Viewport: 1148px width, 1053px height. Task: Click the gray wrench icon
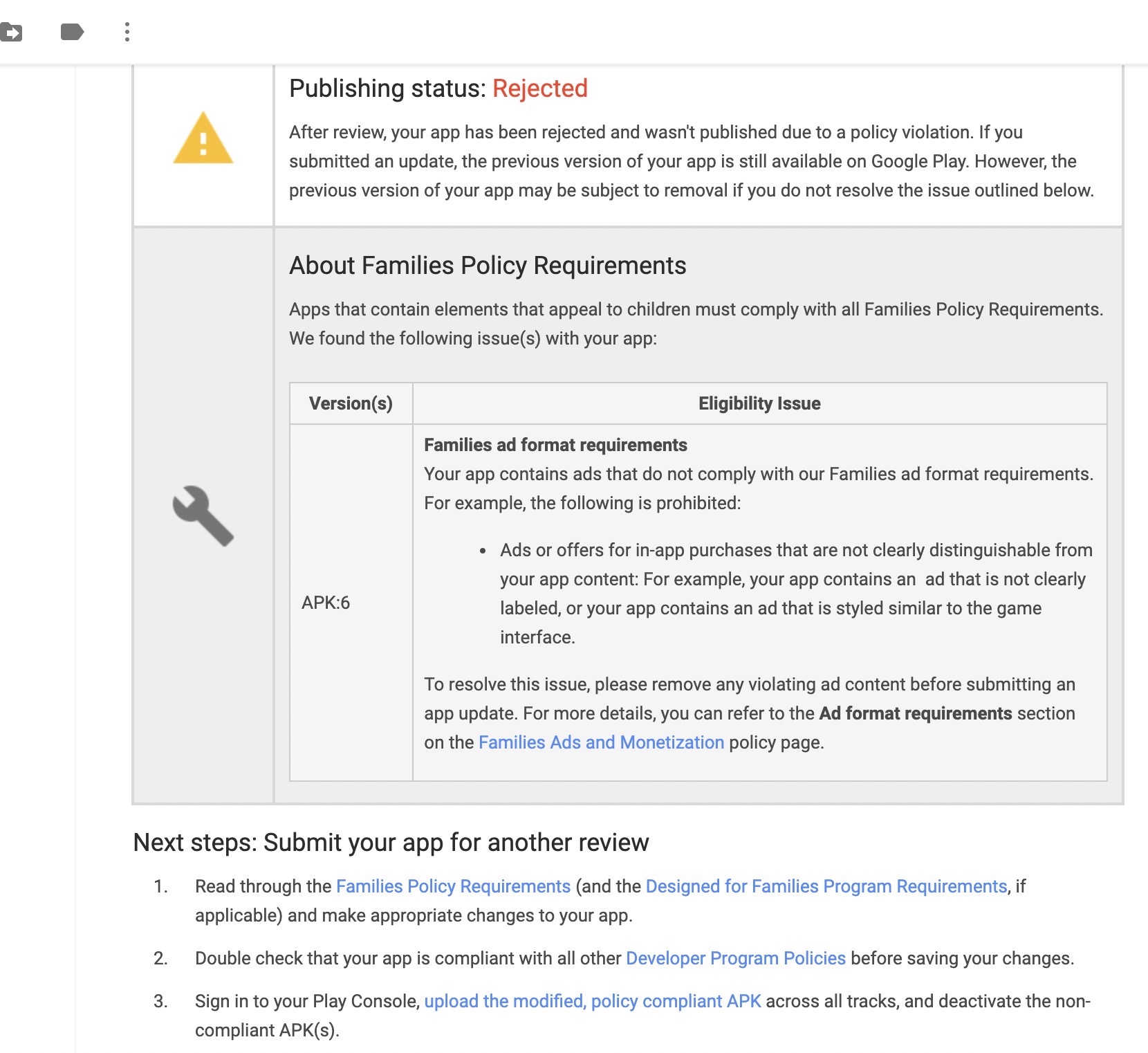click(x=203, y=515)
